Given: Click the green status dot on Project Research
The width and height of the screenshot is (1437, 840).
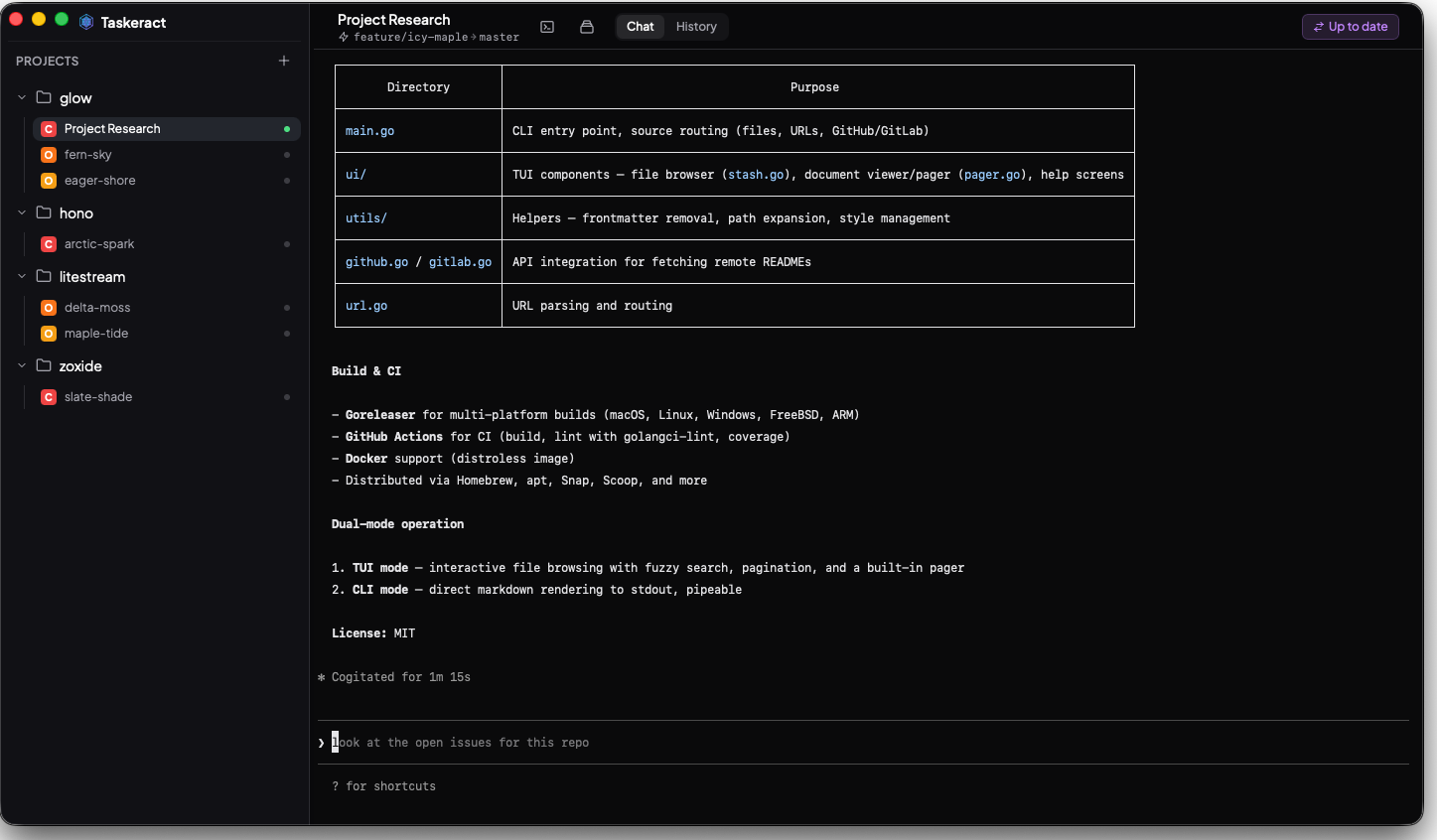Looking at the screenshot, I should 288,128.
